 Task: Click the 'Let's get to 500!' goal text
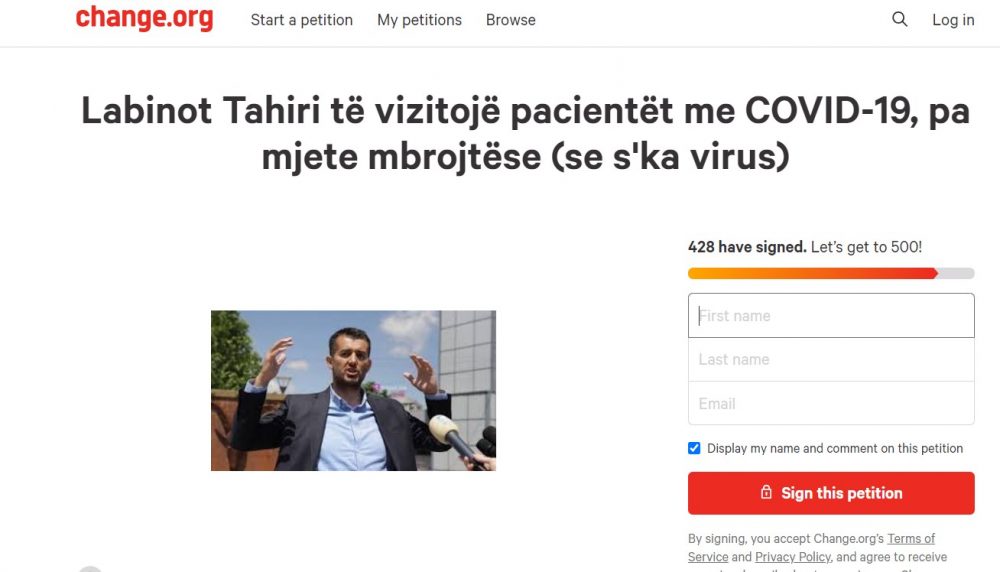click(x=866, y=247)
